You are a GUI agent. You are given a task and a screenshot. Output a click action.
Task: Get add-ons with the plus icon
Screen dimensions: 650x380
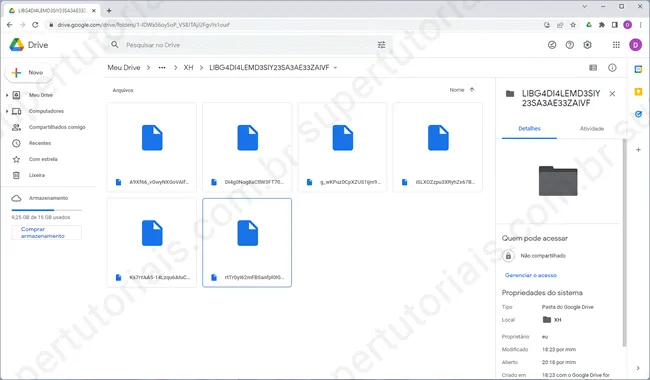pos(638,150)
